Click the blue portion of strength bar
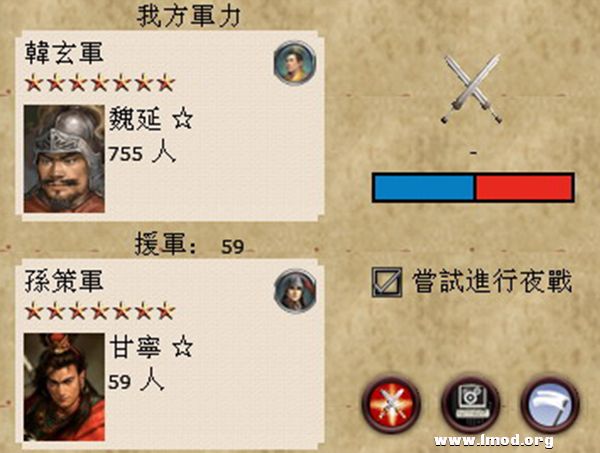 tap(424, 187)
